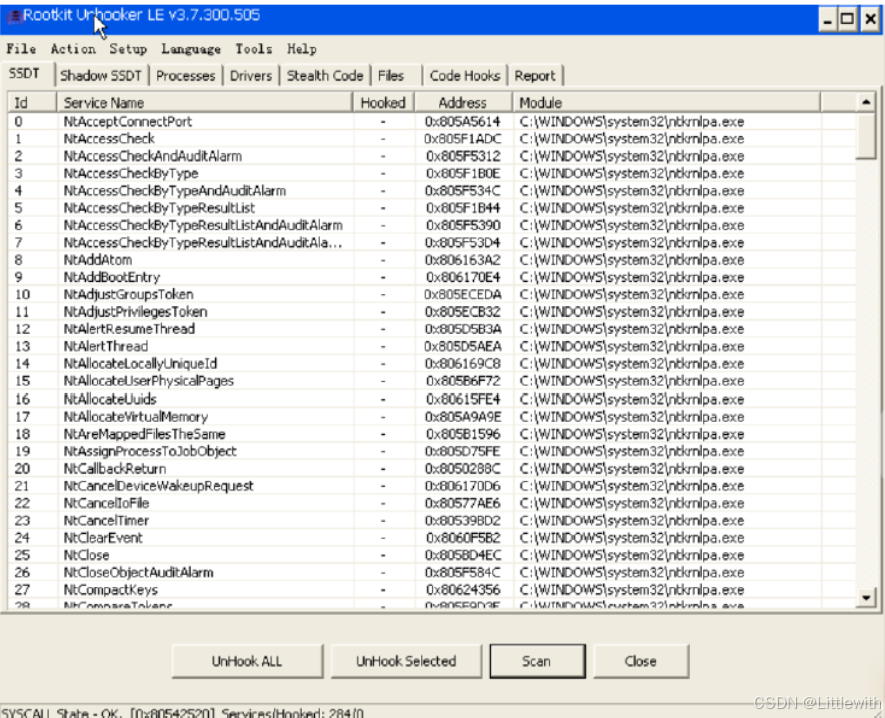Switch to the SSDT tab

click(24, 74)
